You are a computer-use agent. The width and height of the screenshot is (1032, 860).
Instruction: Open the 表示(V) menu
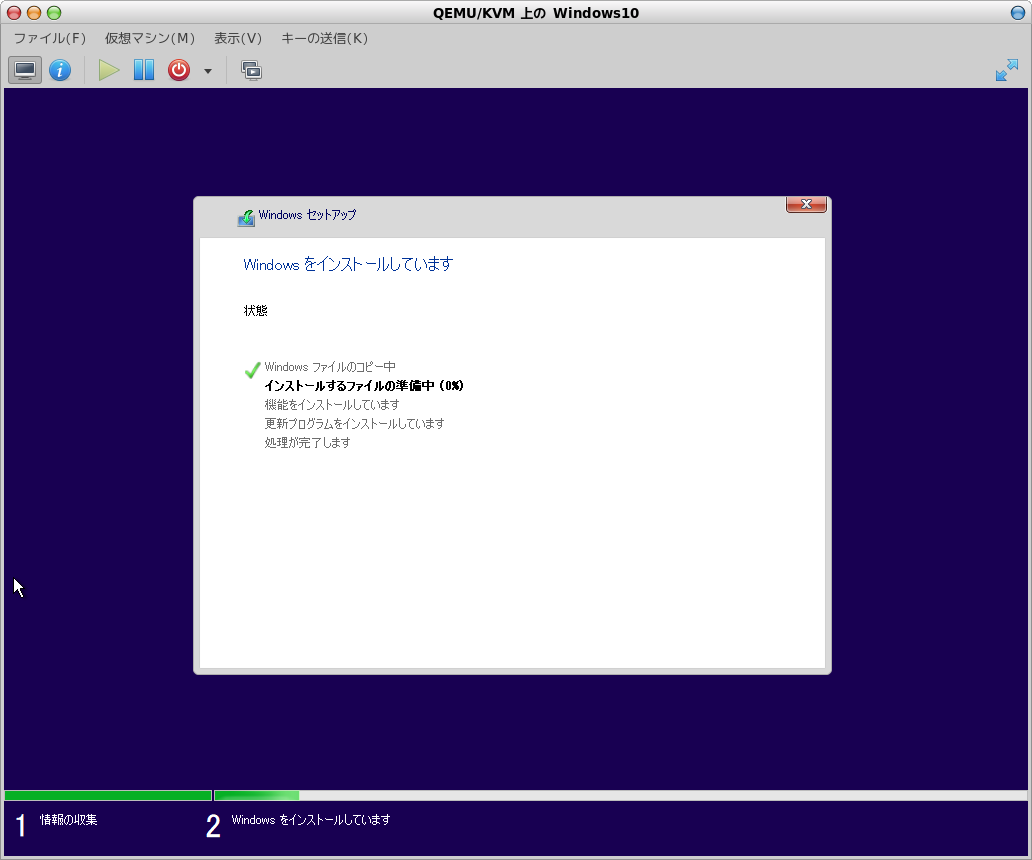click(237, 38)
